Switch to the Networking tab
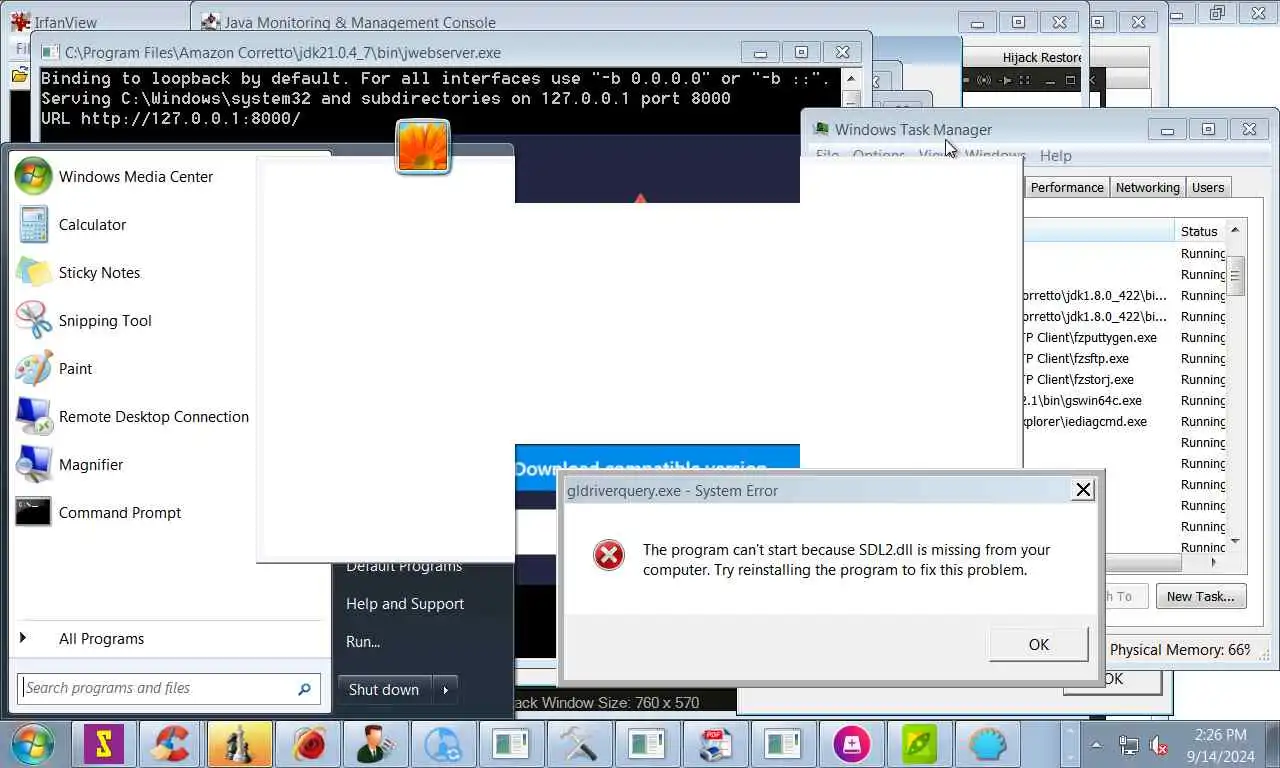Viewport: 1280px width, 768px height. point(1147,187)
